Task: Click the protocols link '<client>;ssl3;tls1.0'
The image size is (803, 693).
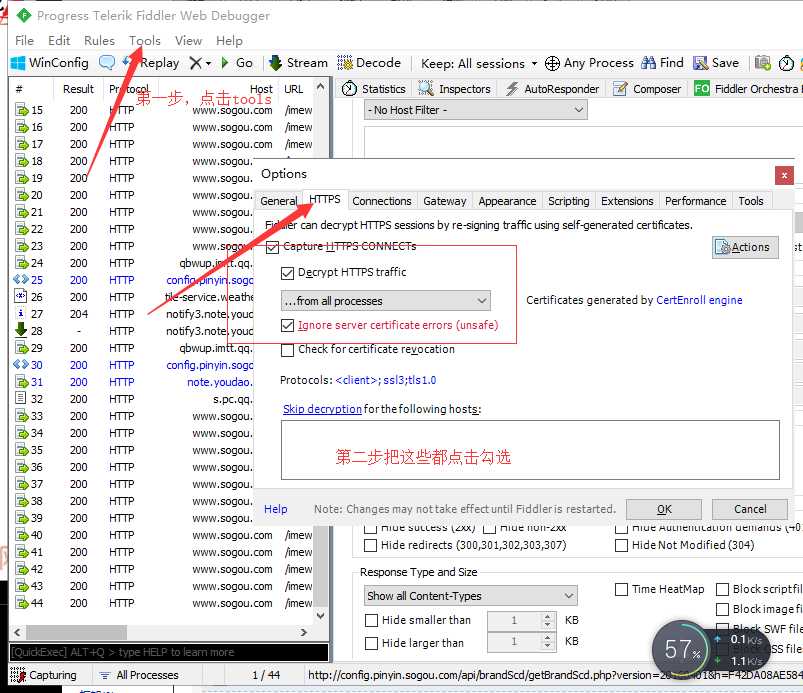Action: (386, 380)
